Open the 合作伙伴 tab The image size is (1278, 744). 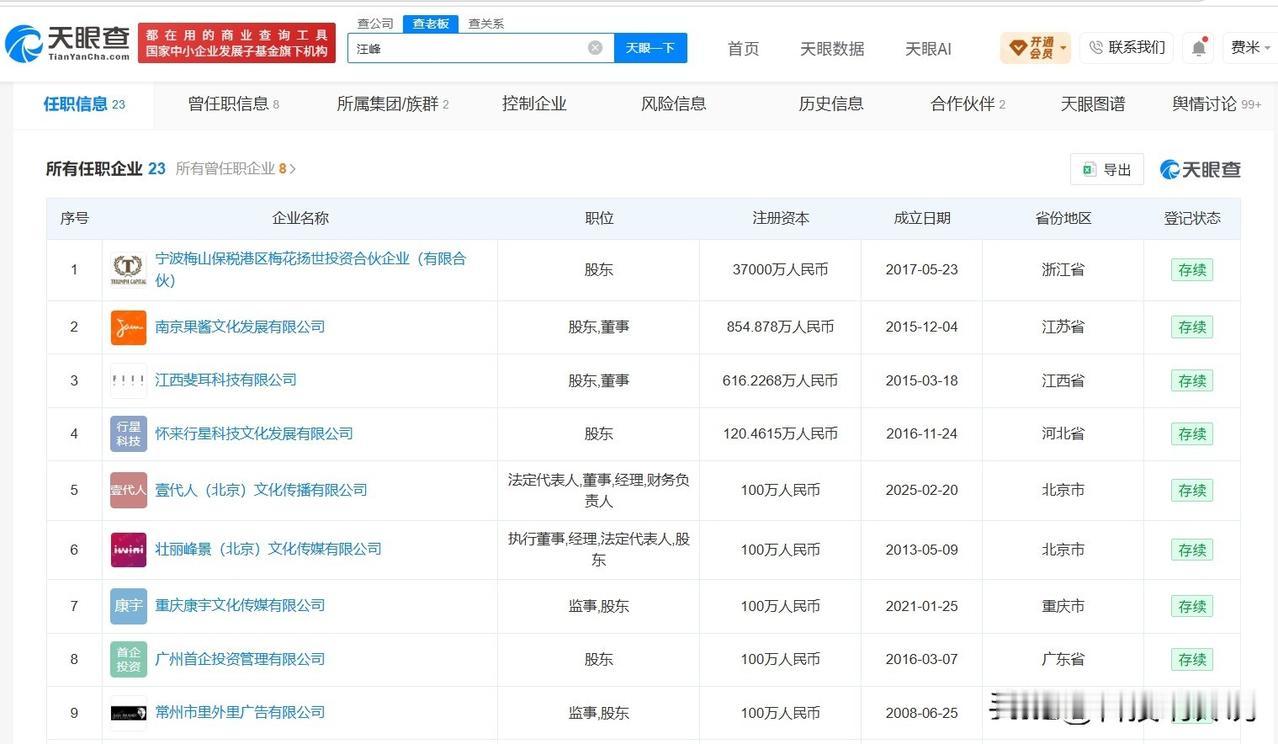(968, 104)
